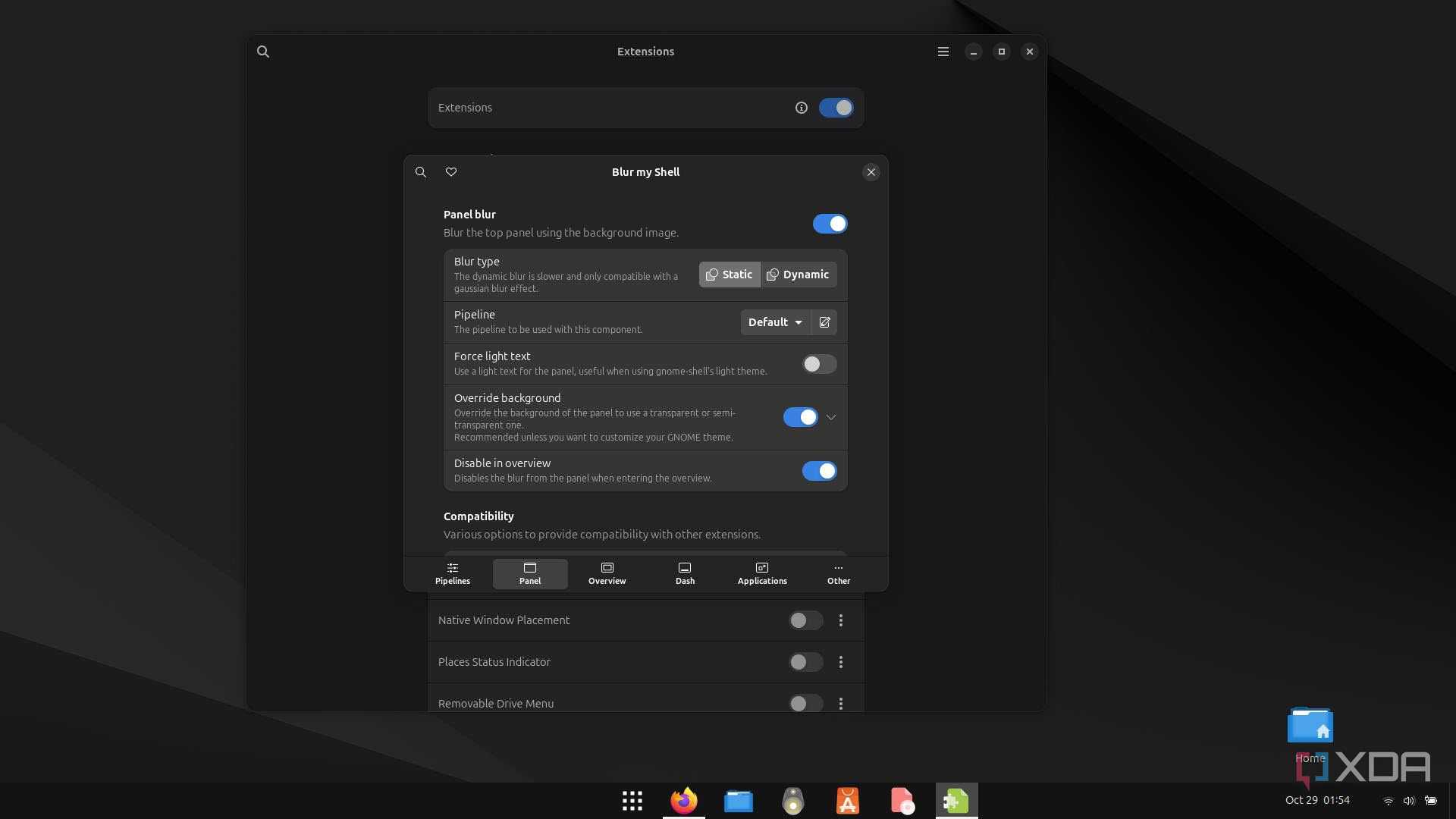Open Firefox from the dock

pos(683,801)
